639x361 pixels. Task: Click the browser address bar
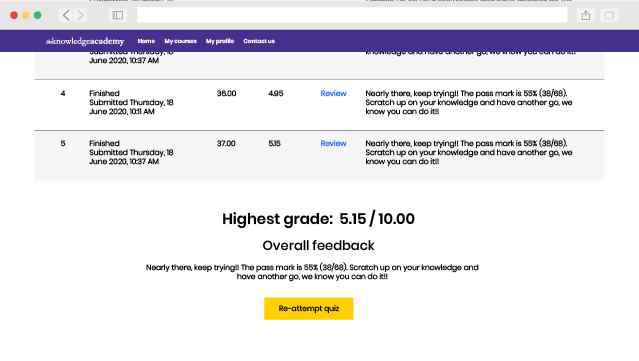click(352, 15)
